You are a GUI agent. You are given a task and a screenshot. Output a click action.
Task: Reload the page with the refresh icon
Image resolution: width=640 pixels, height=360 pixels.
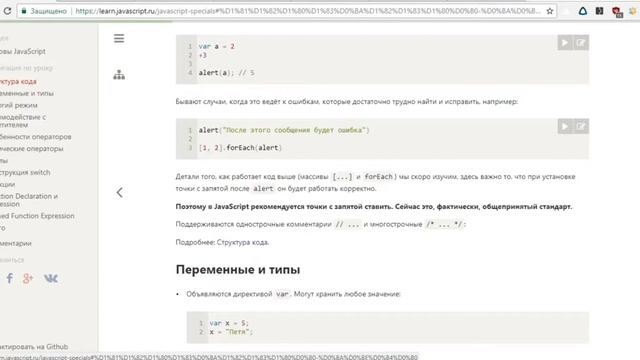click(7, 11)
